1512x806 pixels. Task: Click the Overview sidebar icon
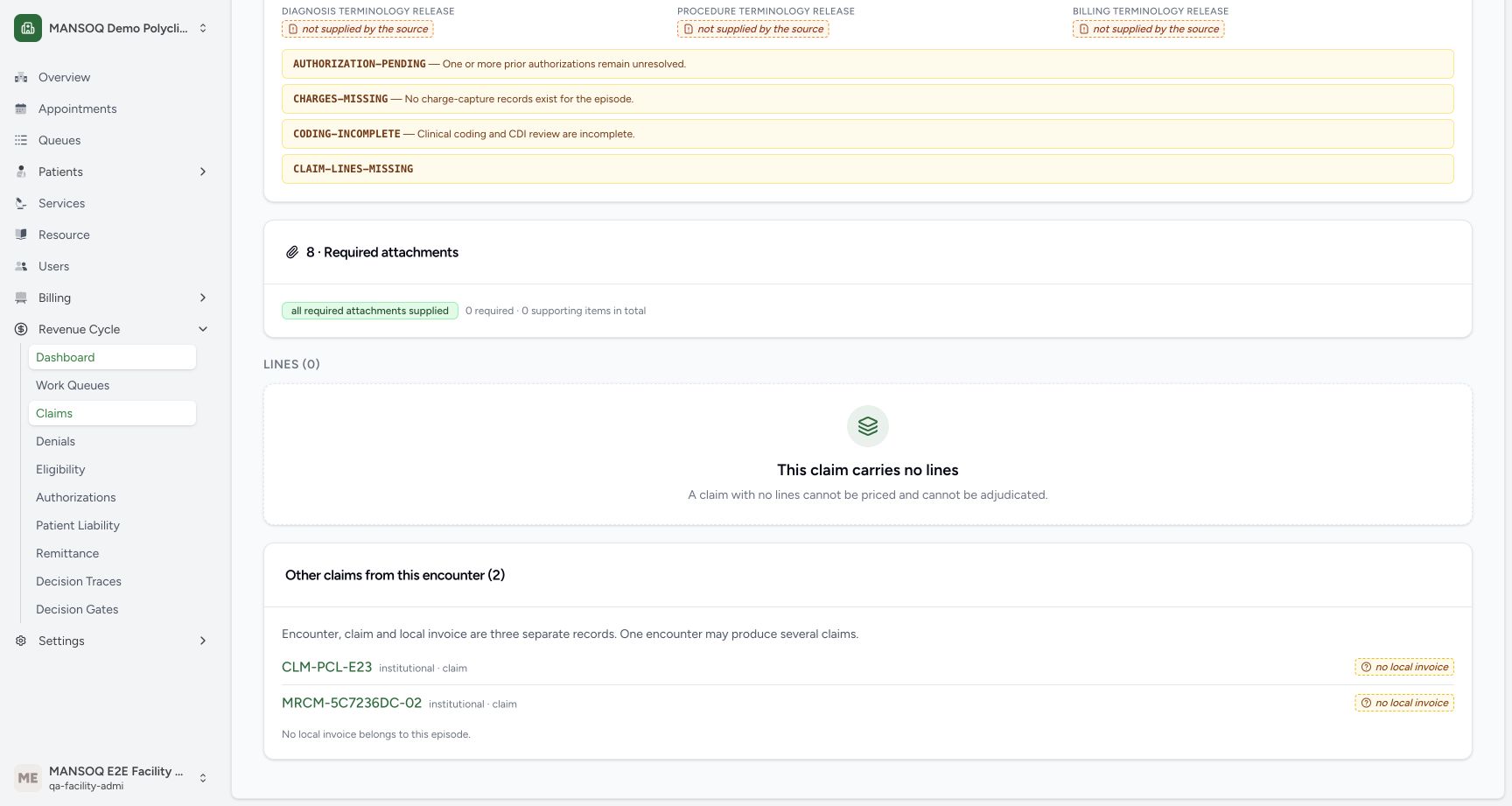[21, 77]
